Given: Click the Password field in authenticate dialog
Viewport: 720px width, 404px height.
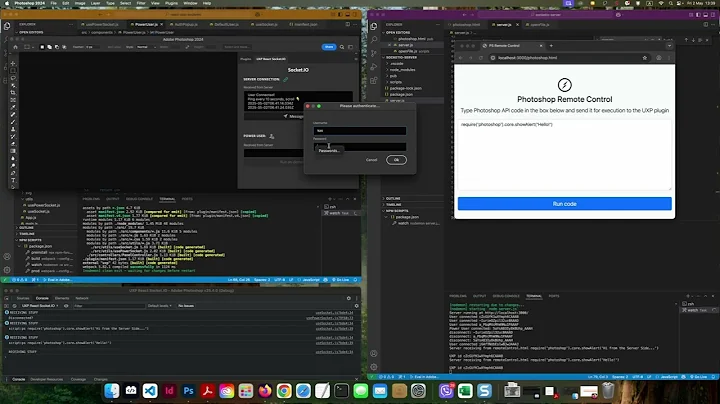Looking at the screenshot, I should [360, 146].
